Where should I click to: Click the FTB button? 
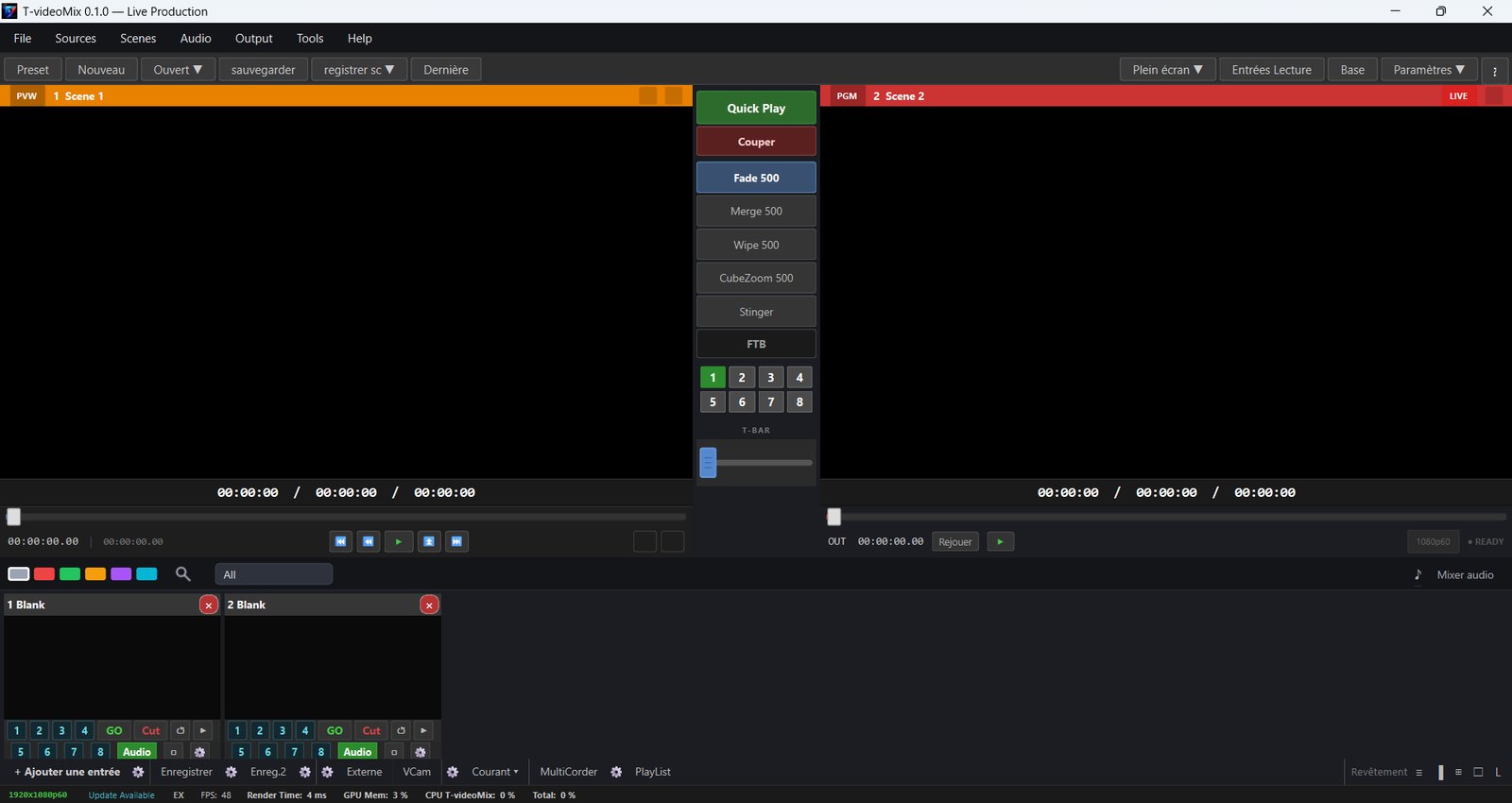click(756, 344)
